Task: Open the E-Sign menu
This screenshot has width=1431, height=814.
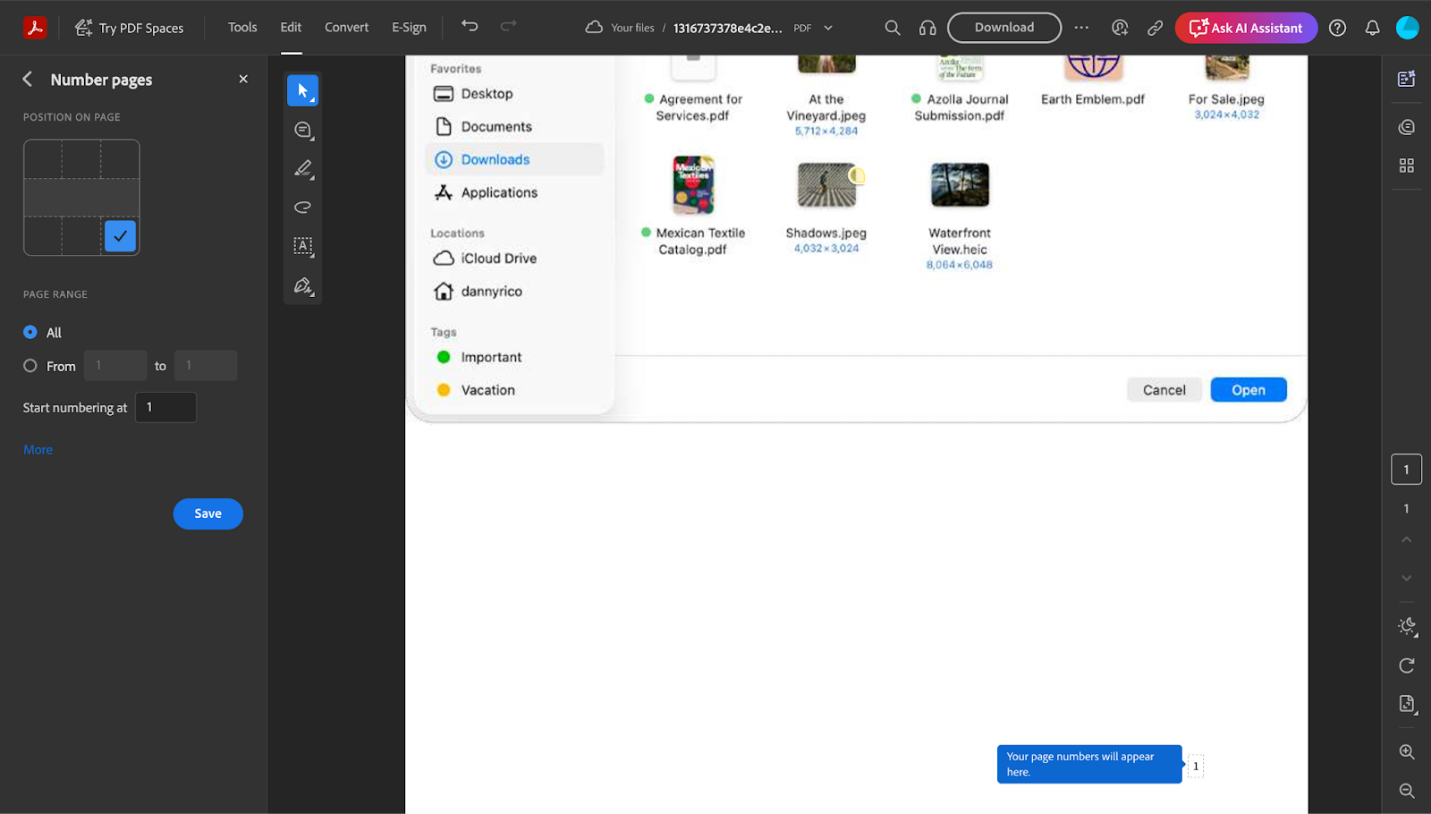Action: click(409, 27)
